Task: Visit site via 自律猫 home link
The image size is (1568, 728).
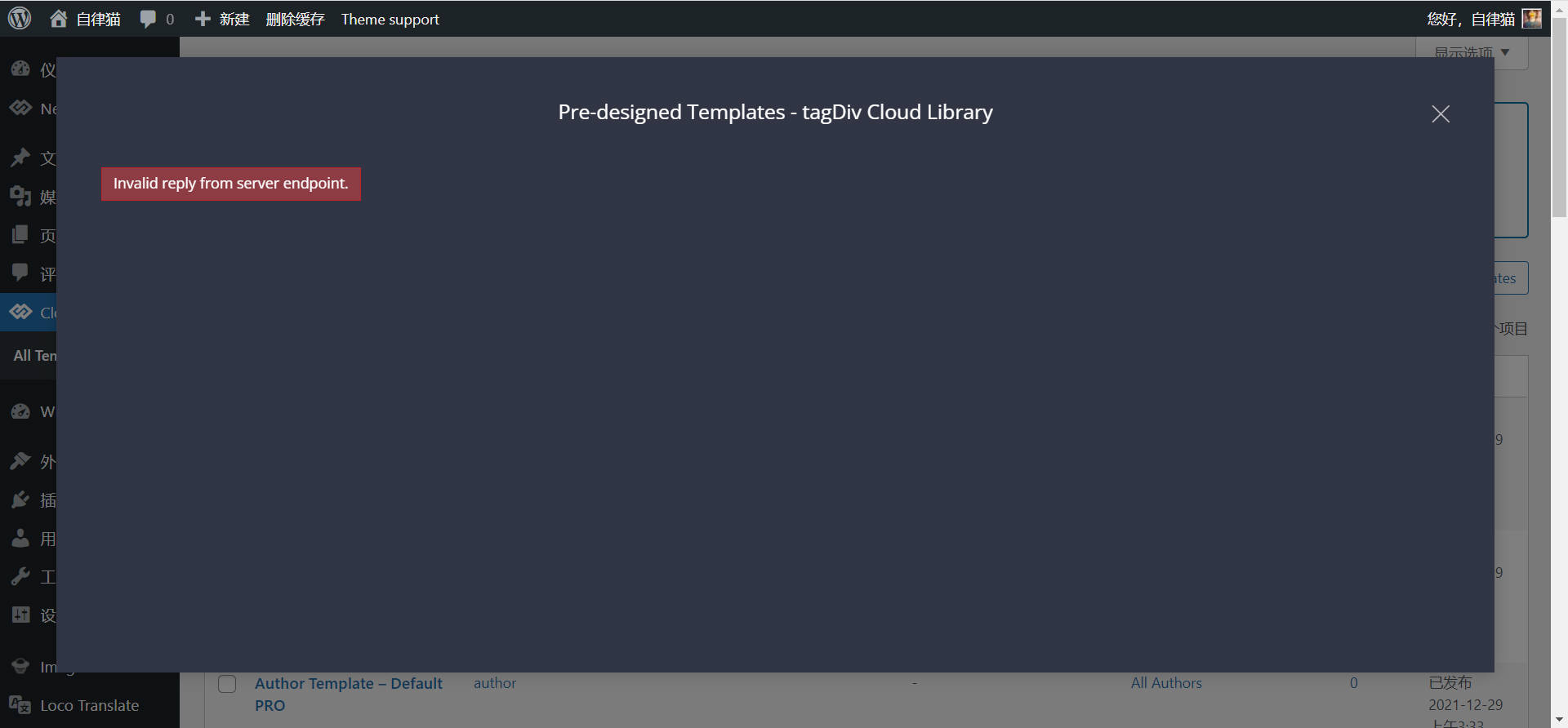Action: [85, 19]
